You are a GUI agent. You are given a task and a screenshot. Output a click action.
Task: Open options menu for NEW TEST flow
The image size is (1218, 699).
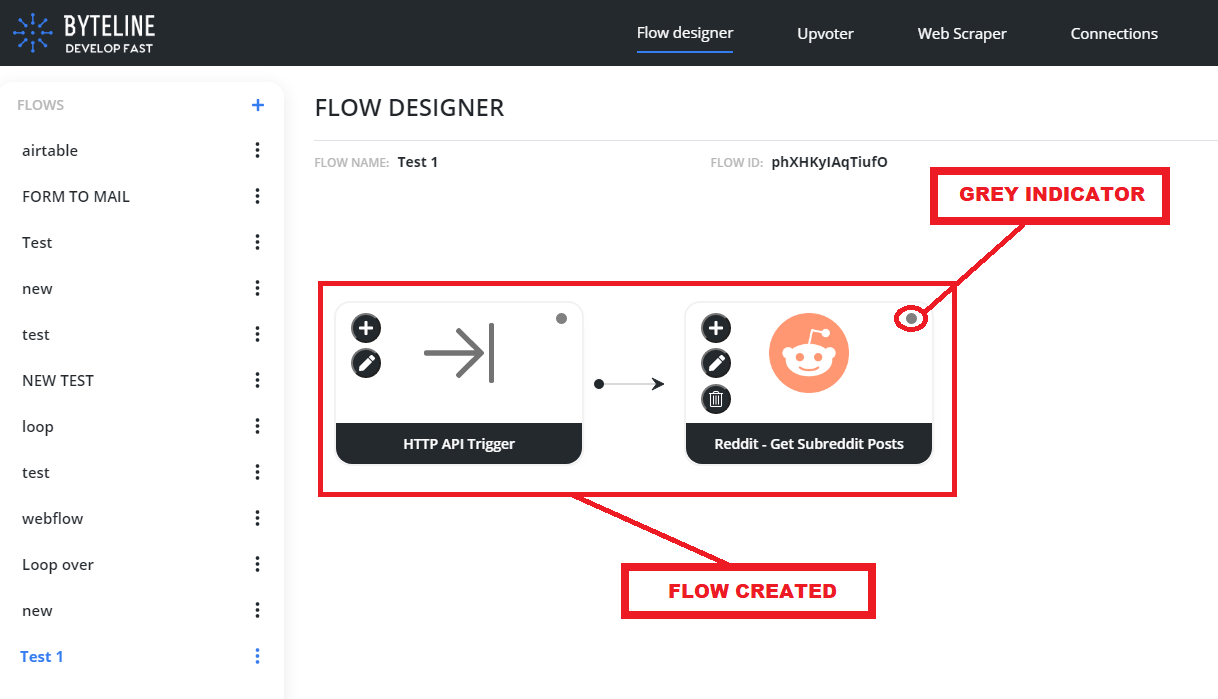257,380
